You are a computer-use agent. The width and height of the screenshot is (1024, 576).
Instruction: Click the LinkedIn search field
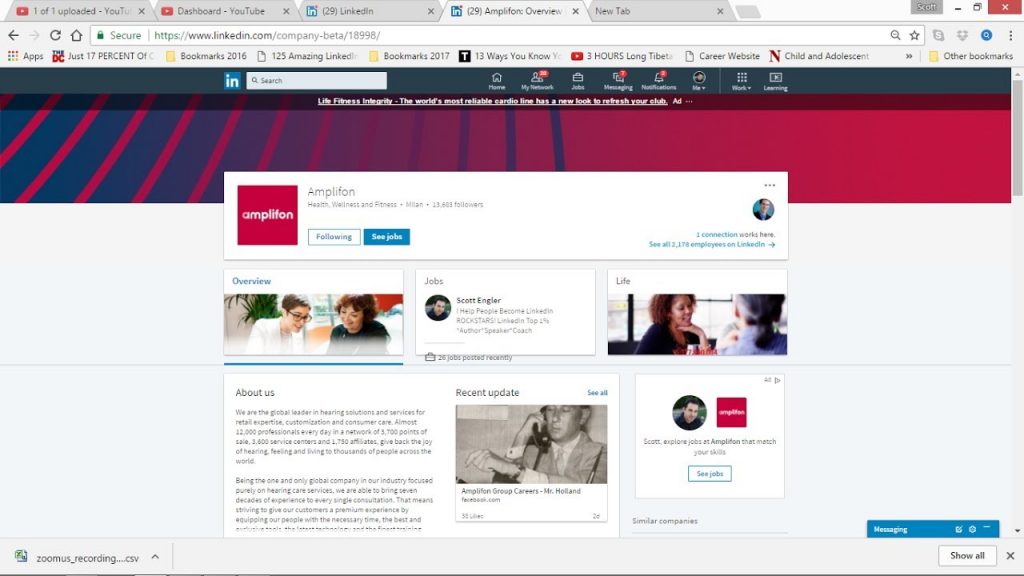point(317,80)
